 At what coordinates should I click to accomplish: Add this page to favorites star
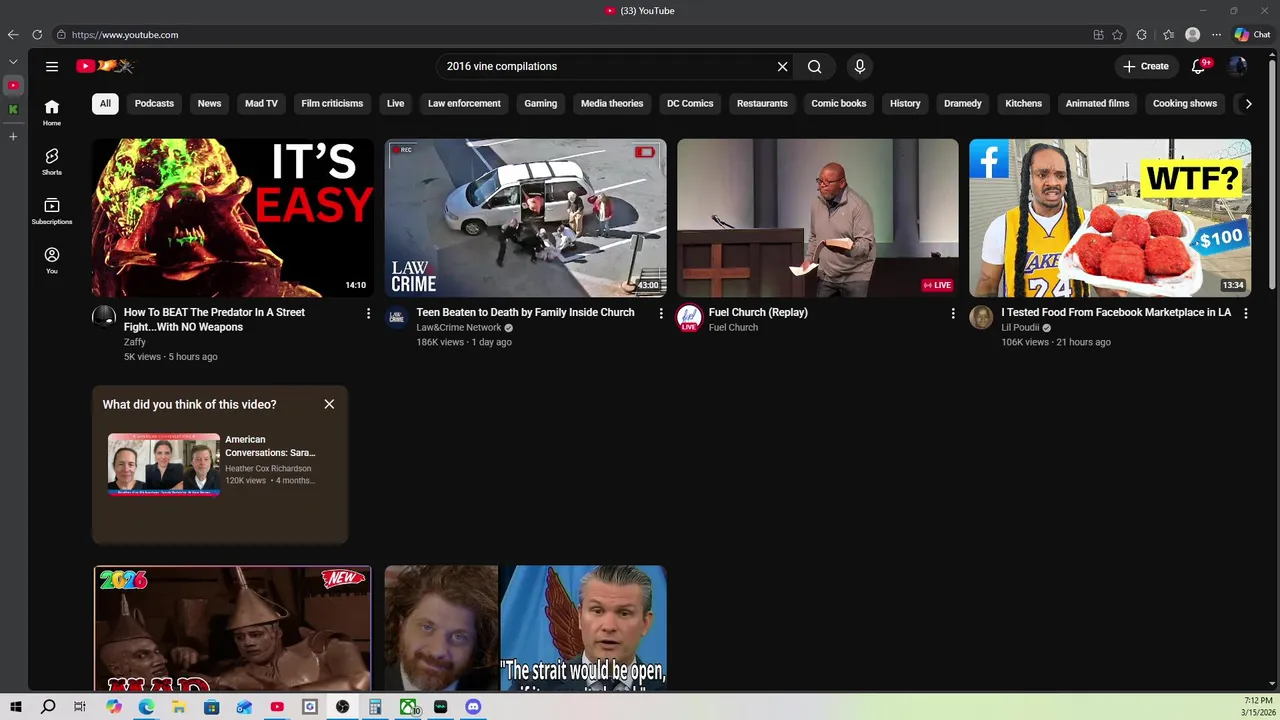(1118, 34)
